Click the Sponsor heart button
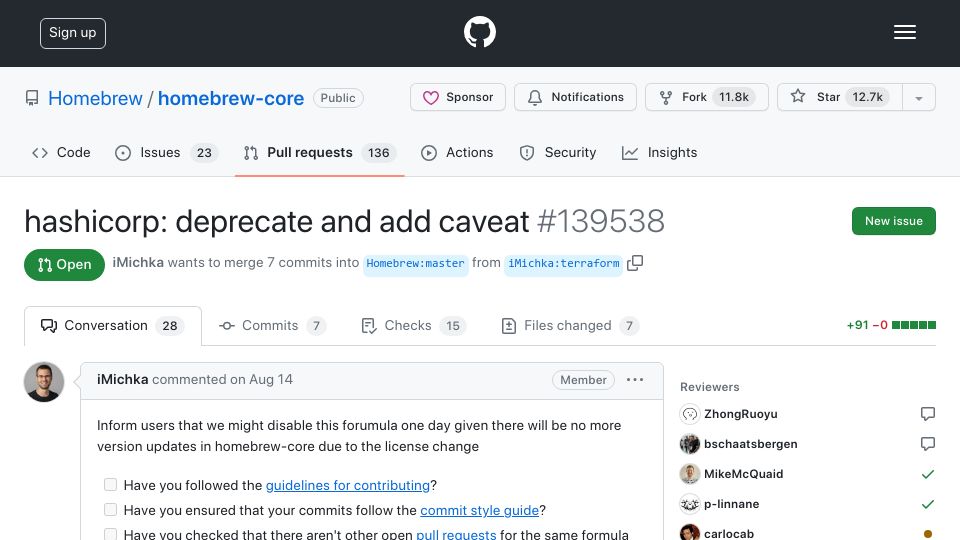 pos(458,97)
